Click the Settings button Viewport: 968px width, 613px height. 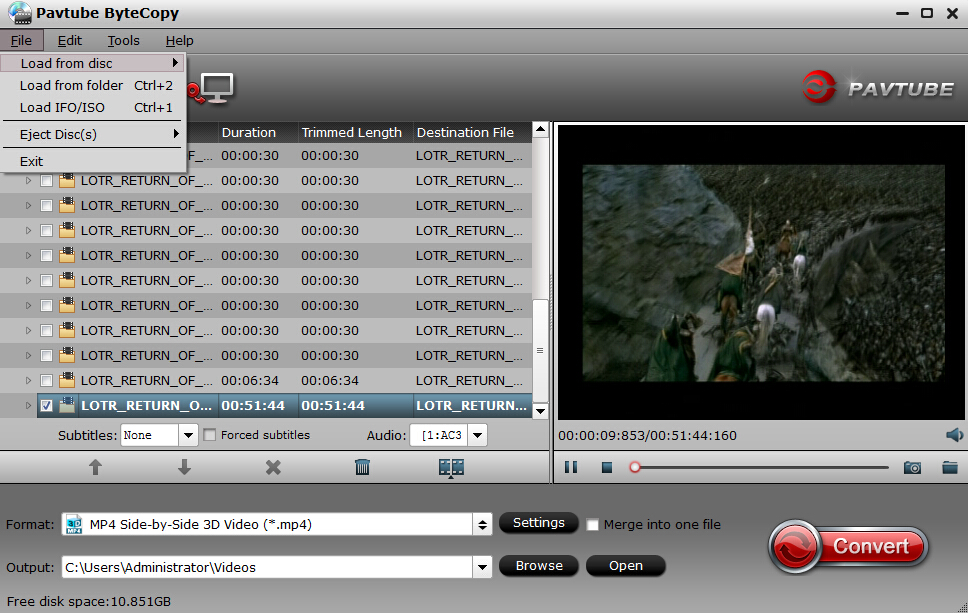[x=538, y=523]
